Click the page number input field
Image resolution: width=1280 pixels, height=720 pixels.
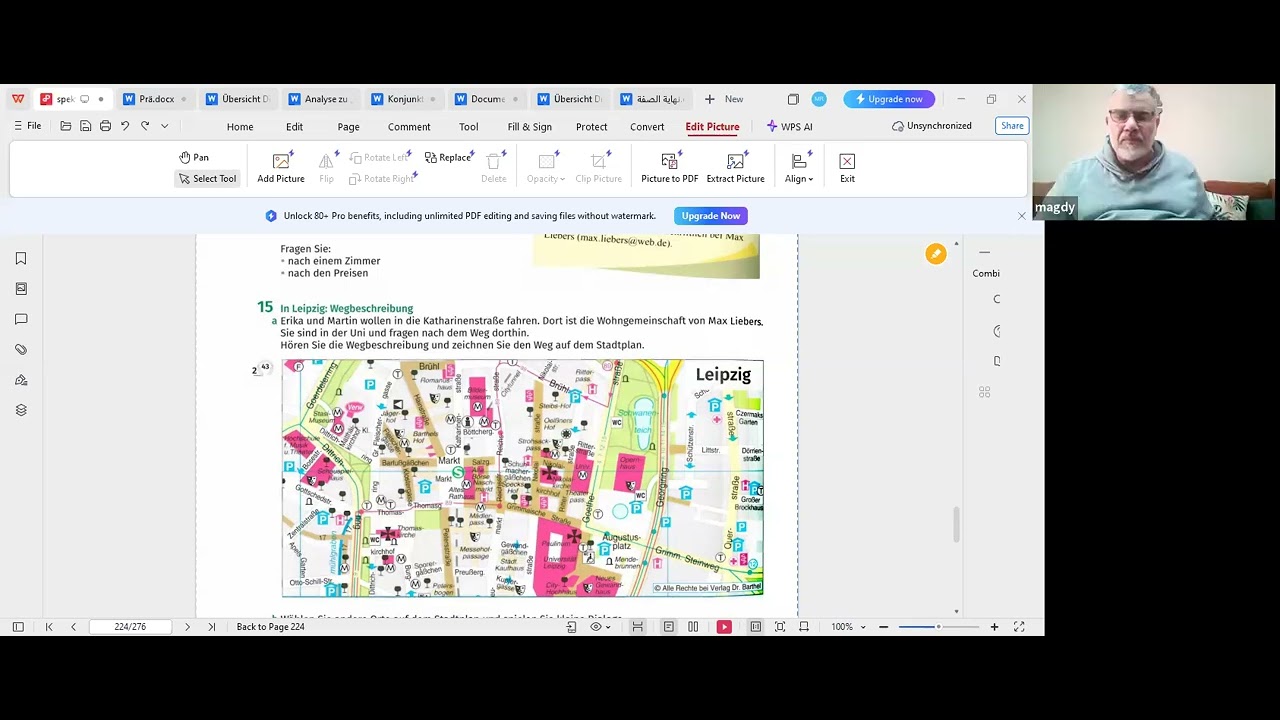pyautogui.click(x=130, y=627)
